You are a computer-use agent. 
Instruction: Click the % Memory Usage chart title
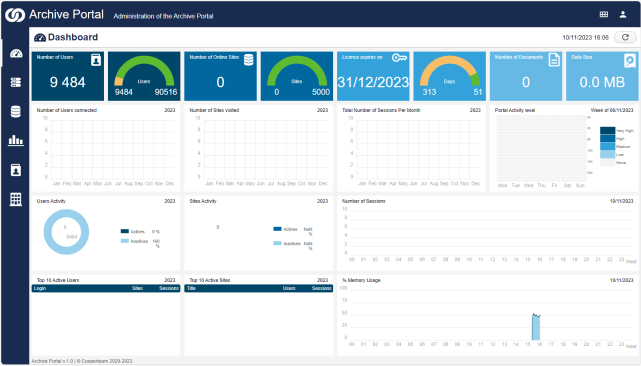click(361, 280)
